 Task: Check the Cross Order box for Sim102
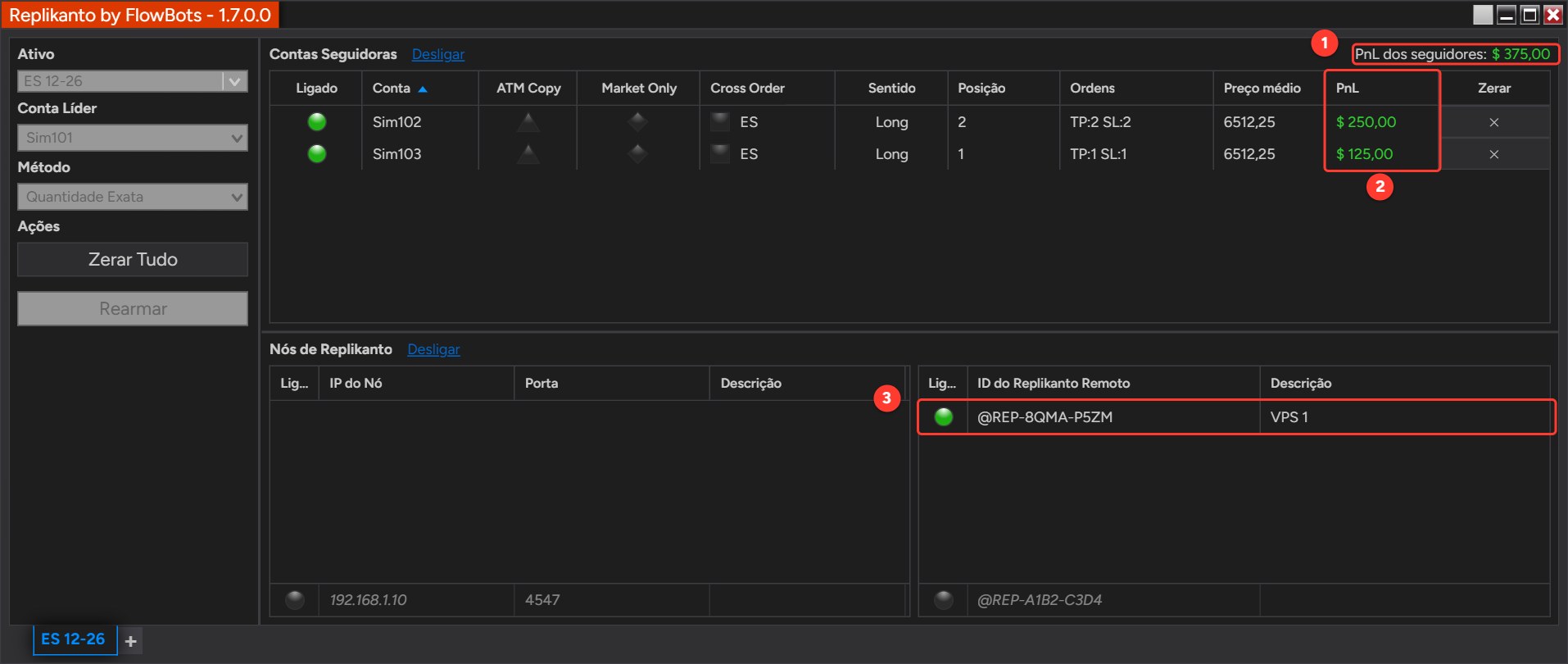[x=720, y=122]
